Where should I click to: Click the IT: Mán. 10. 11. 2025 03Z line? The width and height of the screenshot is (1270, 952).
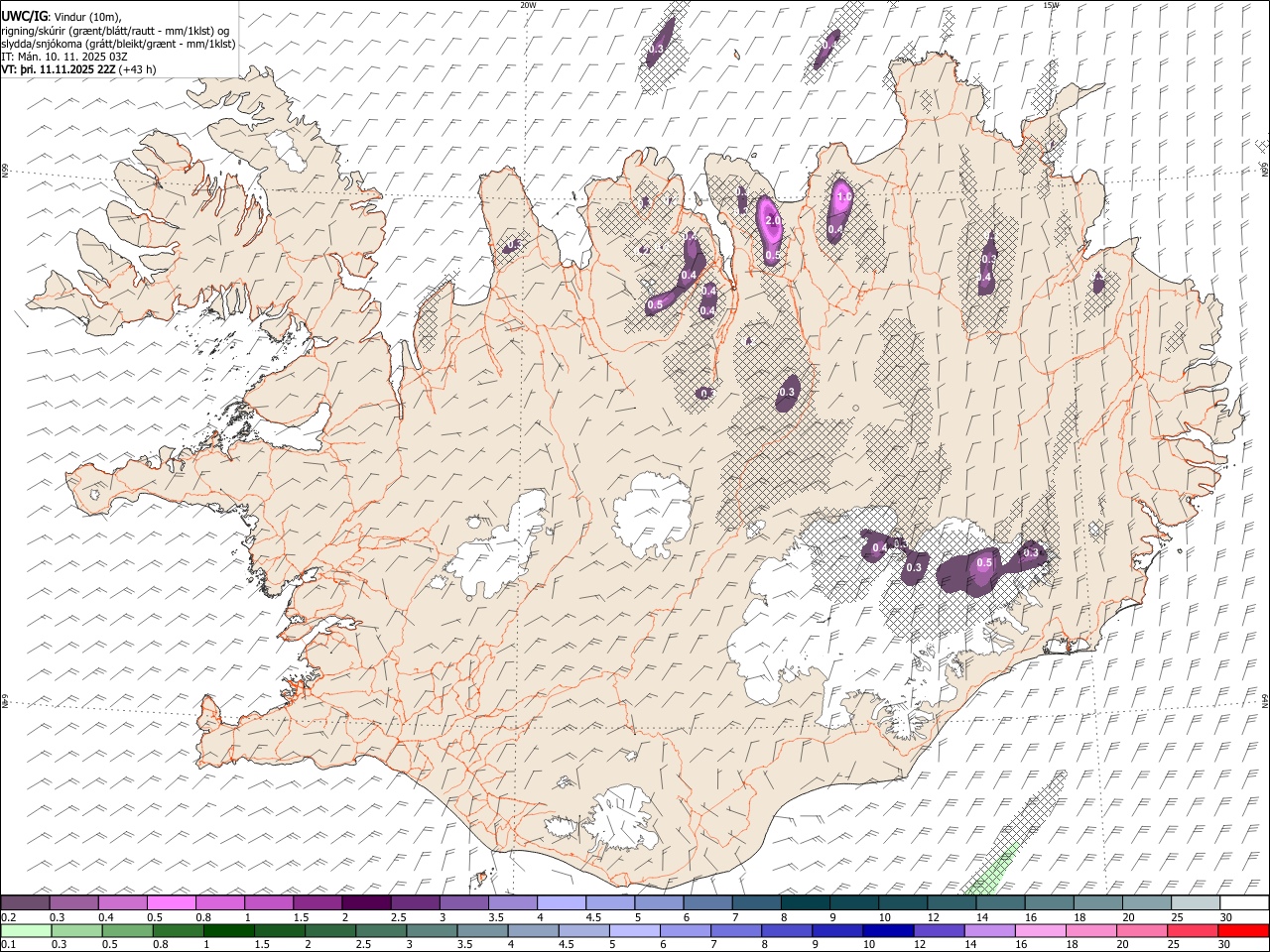pyautogui.click(x=64, y=58)
